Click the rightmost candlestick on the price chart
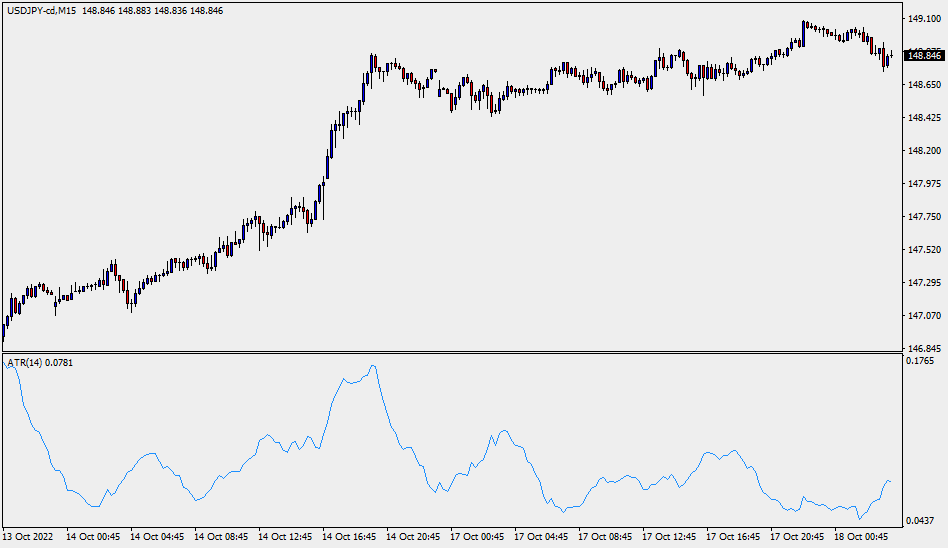This screenshot has height=548, width=948. tap(890, 56)
